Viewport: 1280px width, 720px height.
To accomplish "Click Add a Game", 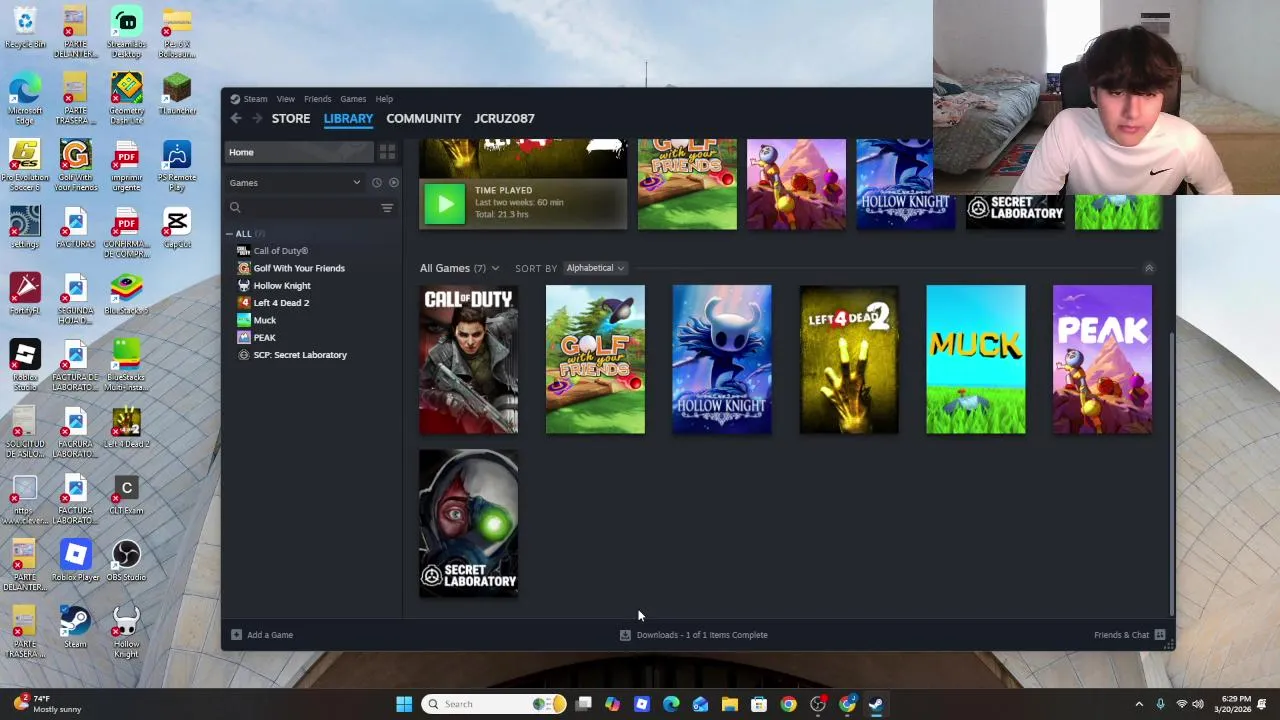I will pyautogui.click(x=262, y=635).
